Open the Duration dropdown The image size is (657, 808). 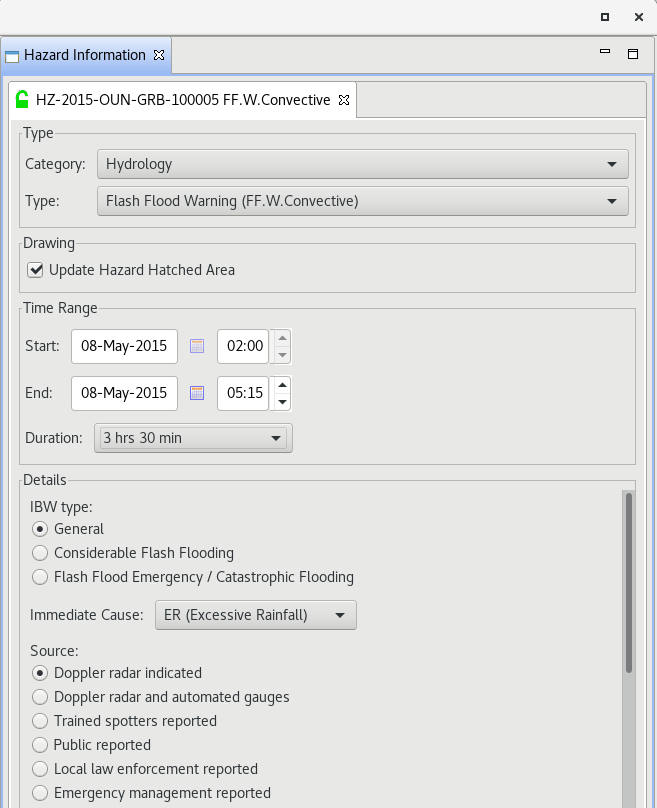click(x=193, y=438)
